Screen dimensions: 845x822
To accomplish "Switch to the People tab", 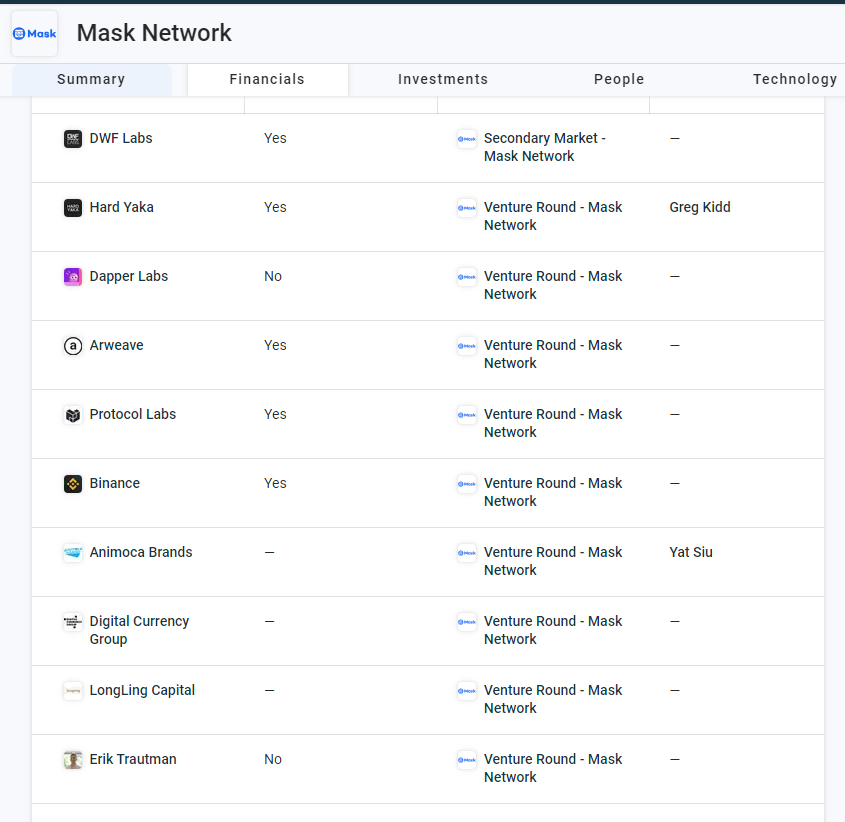I will pos(618,79).
